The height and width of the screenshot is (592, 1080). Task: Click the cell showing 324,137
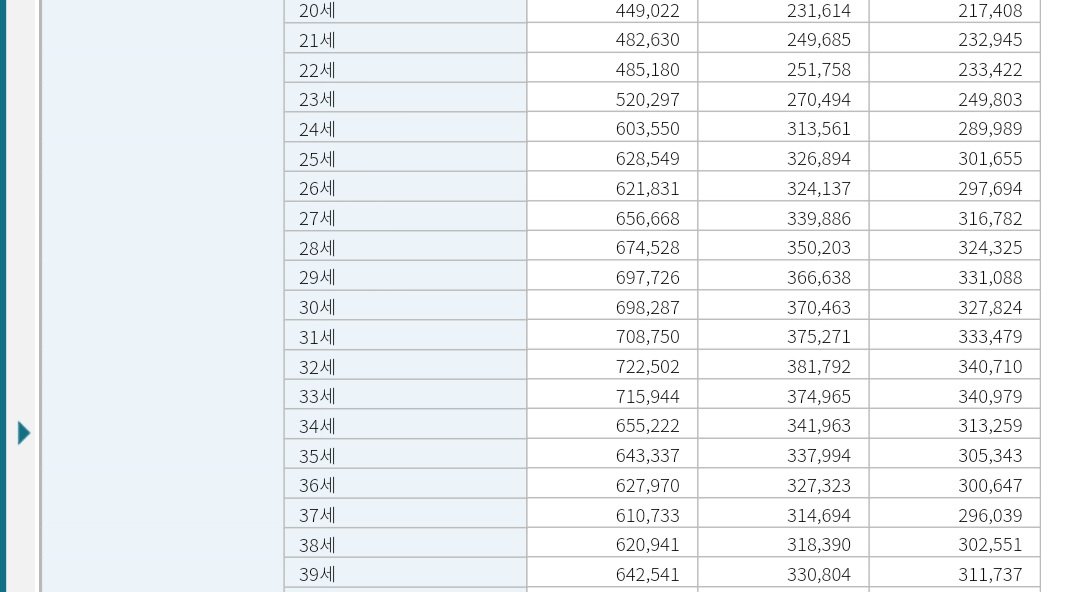pos(819,188)
